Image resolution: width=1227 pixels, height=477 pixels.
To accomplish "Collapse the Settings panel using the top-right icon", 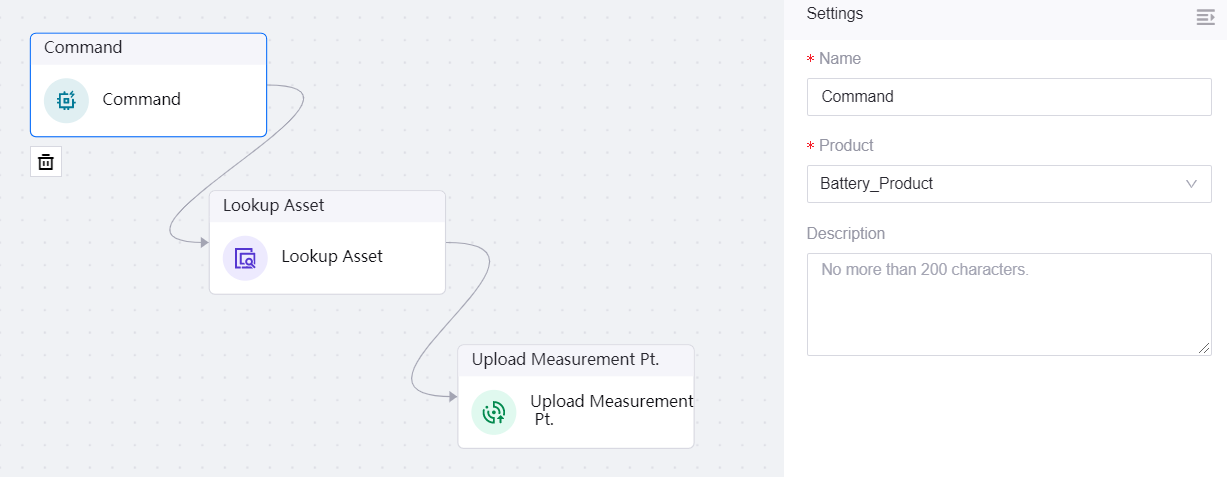I will (1205, 16).
